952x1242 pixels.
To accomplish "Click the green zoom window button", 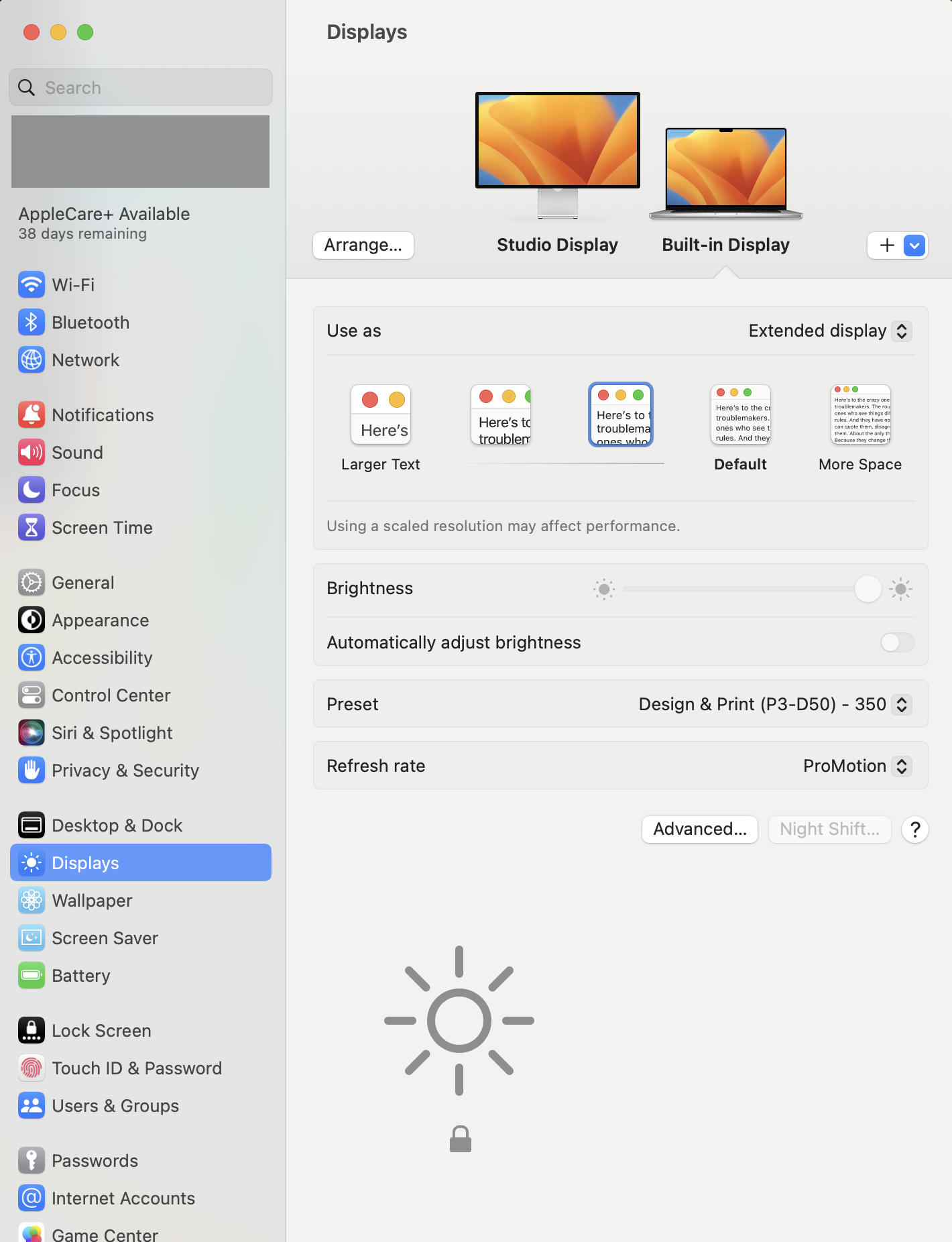I will 85,32.
